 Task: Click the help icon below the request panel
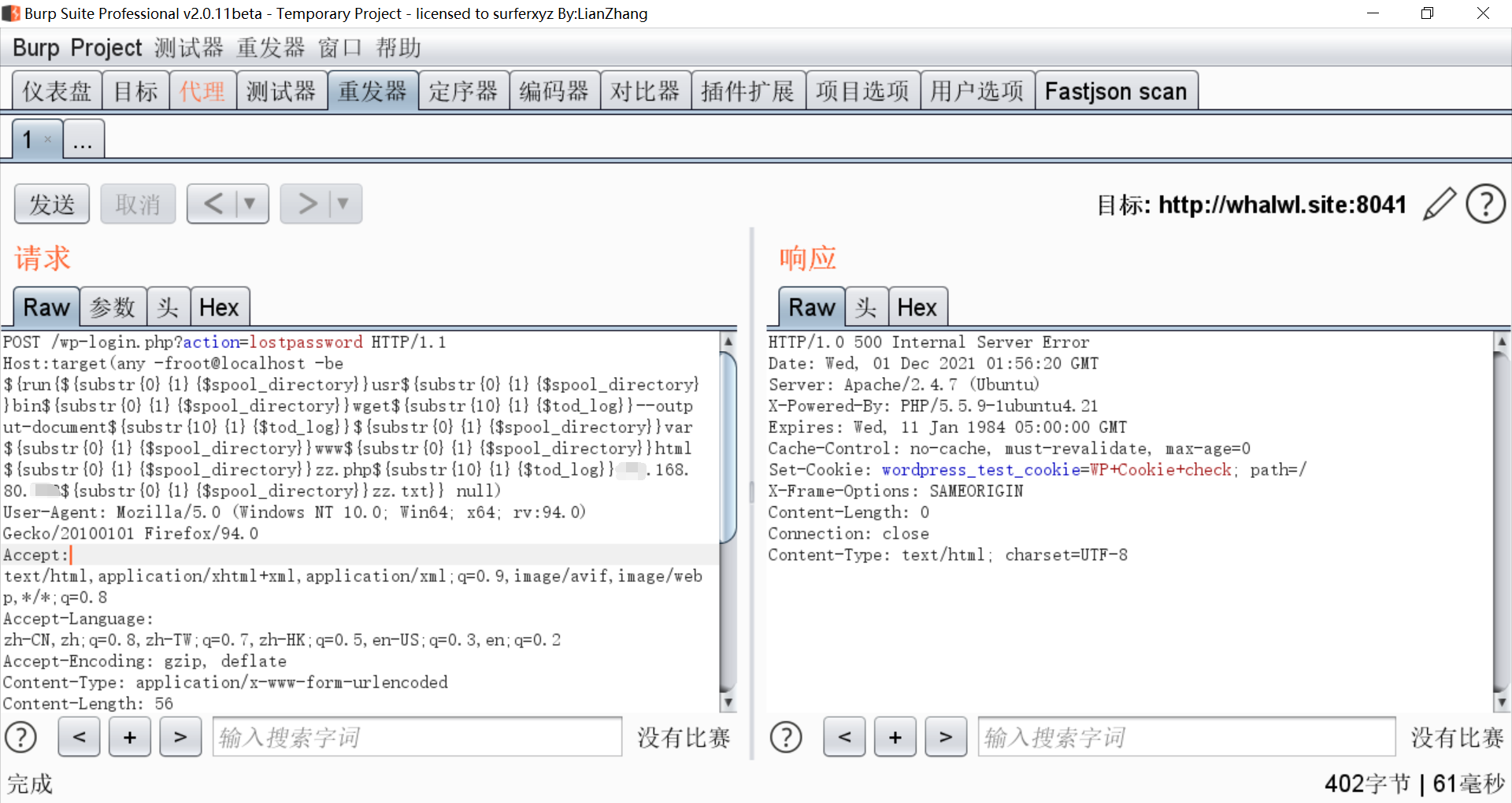pos(21,737)
